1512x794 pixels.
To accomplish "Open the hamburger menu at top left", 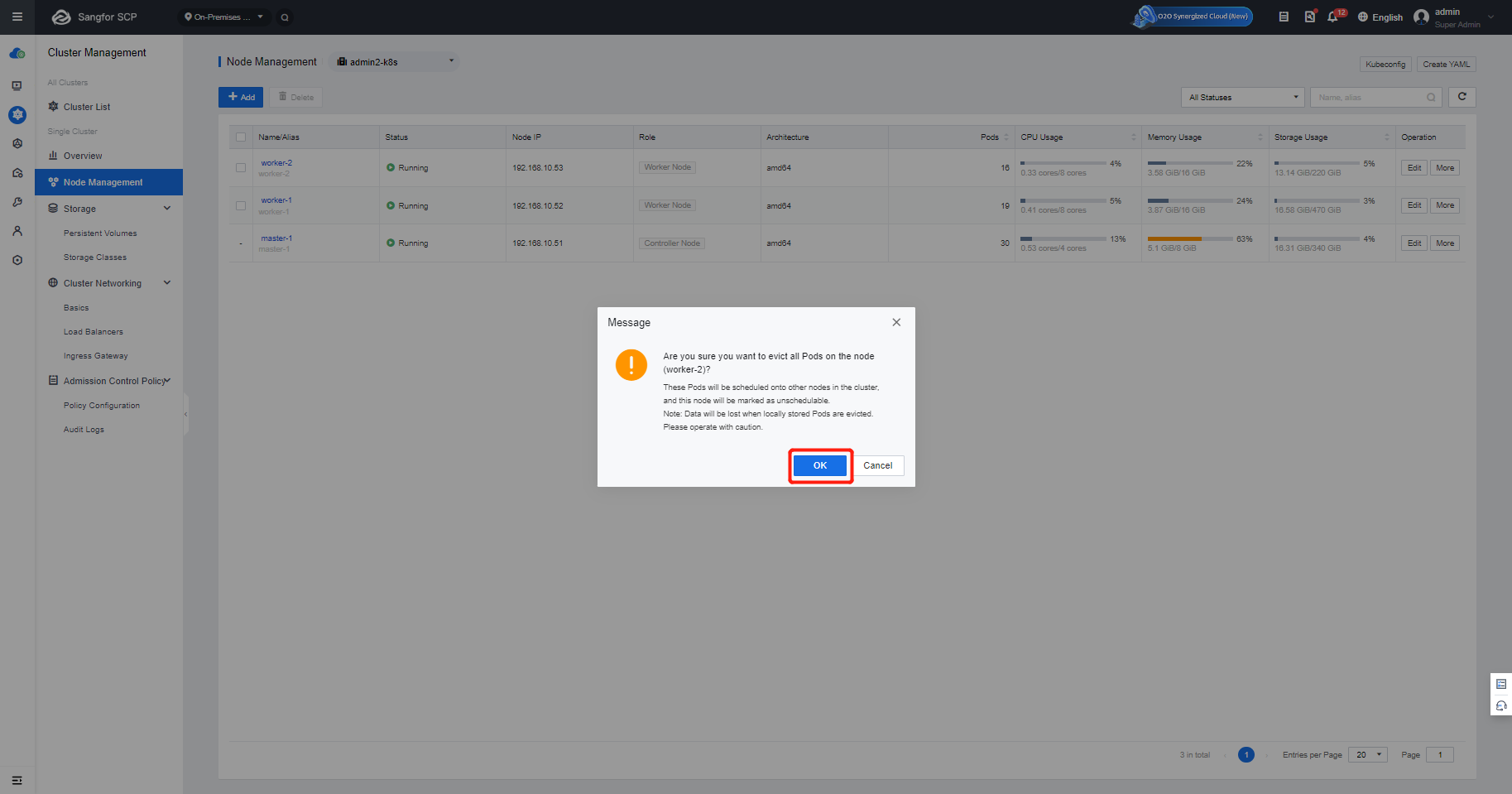I will point(17,17).
